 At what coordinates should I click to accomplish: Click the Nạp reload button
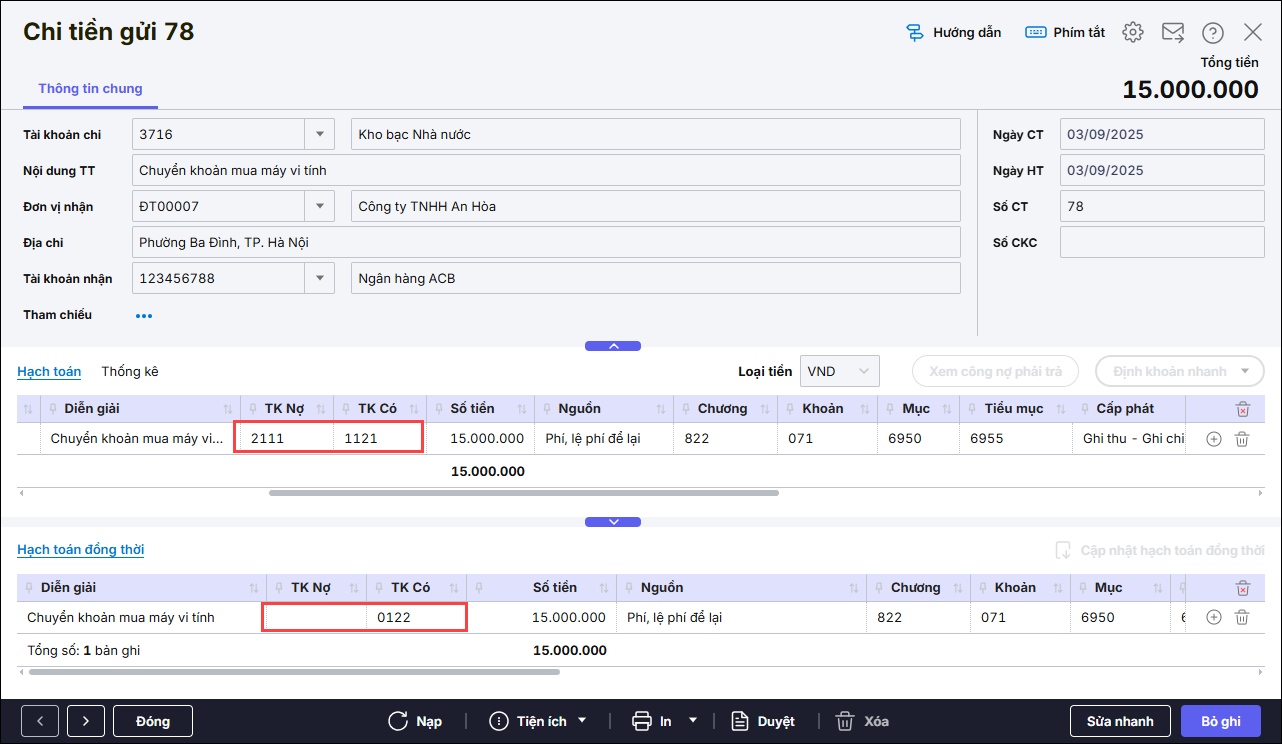[x=415, y=721]
